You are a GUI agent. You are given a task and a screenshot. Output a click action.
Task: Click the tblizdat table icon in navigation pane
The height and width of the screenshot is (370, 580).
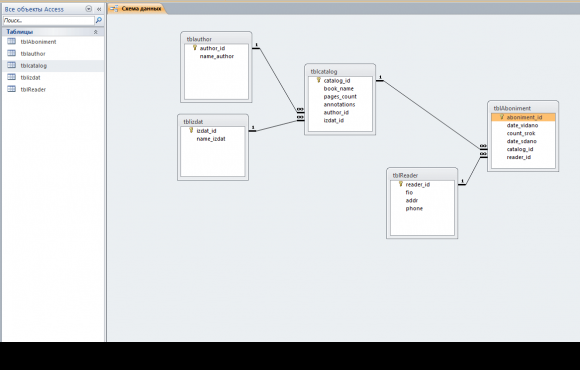tap(11, 77)
